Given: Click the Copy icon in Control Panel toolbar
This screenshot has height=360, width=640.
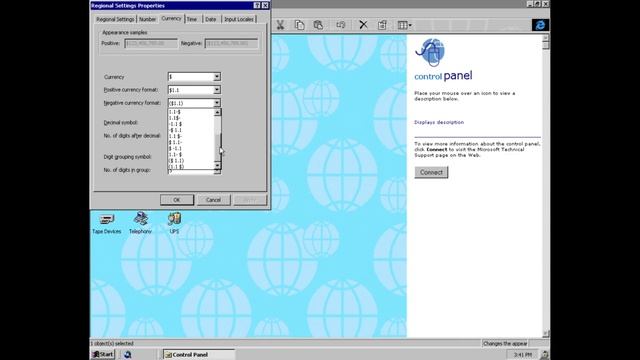Looking at the screenshot, I should click(299, 25).
